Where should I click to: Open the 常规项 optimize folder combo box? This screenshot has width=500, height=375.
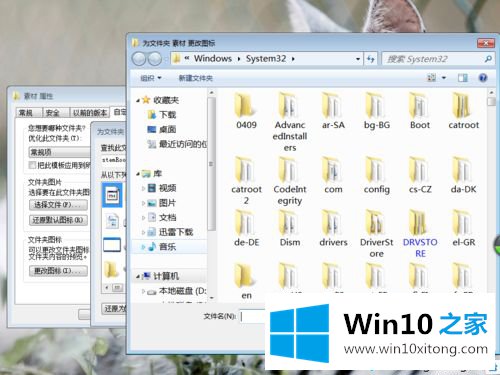click(59, 153)
